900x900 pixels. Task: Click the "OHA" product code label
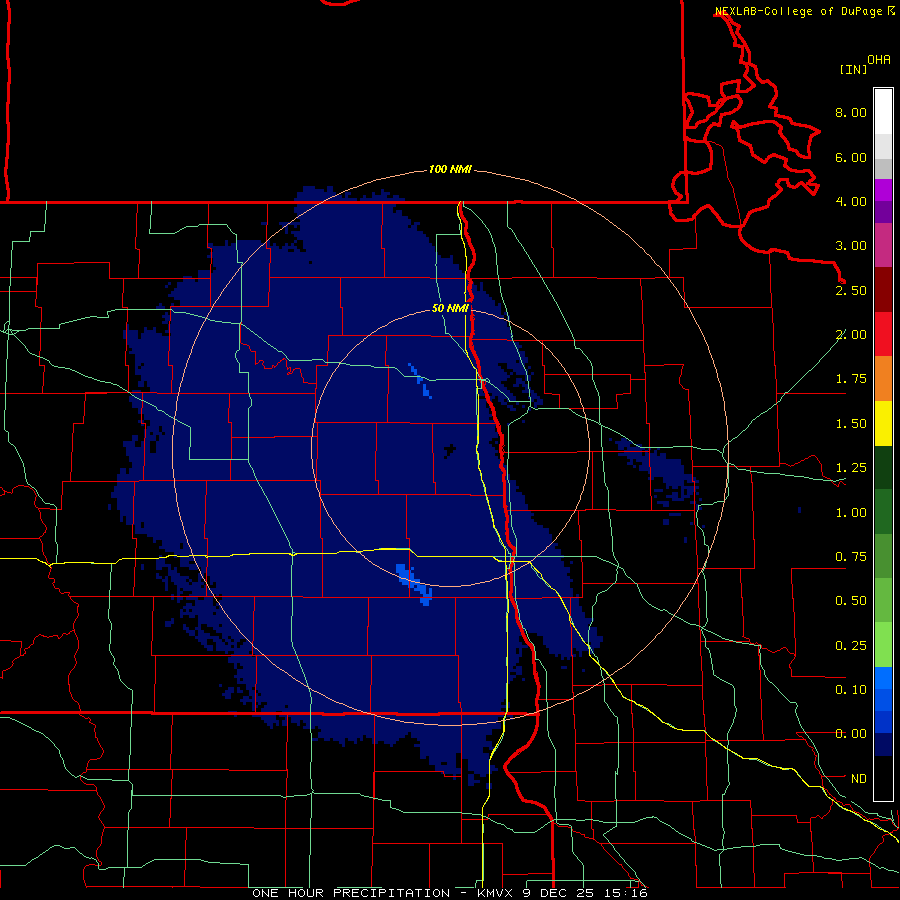coord(879,60)
